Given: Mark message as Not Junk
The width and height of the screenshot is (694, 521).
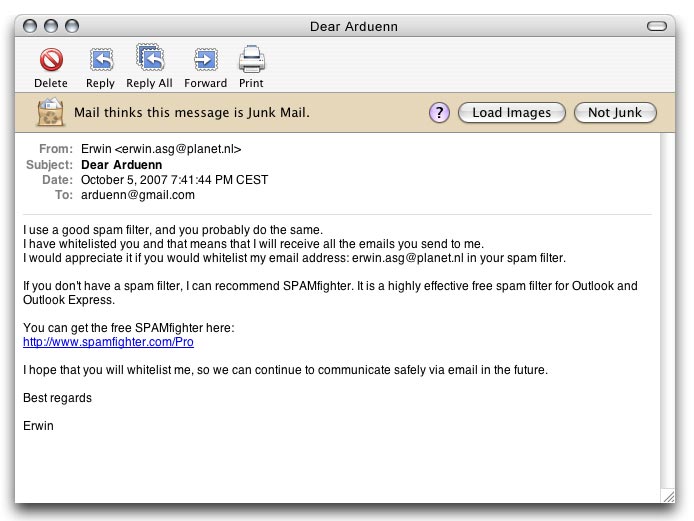Looking at the screenshot, I should 615,112.
